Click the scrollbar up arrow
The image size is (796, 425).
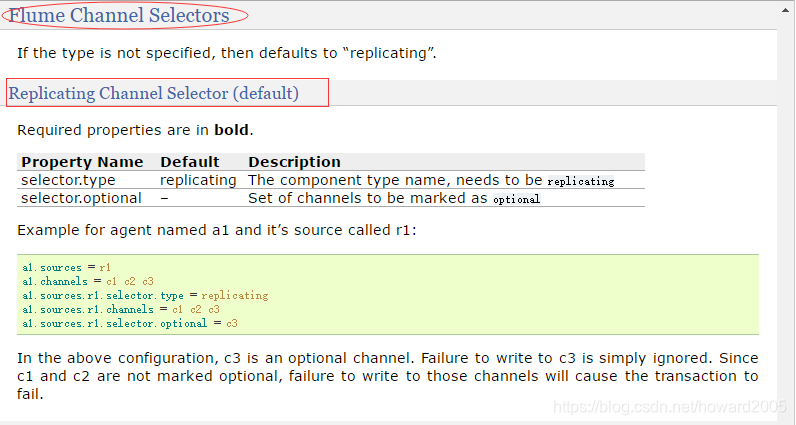[786, 10]
